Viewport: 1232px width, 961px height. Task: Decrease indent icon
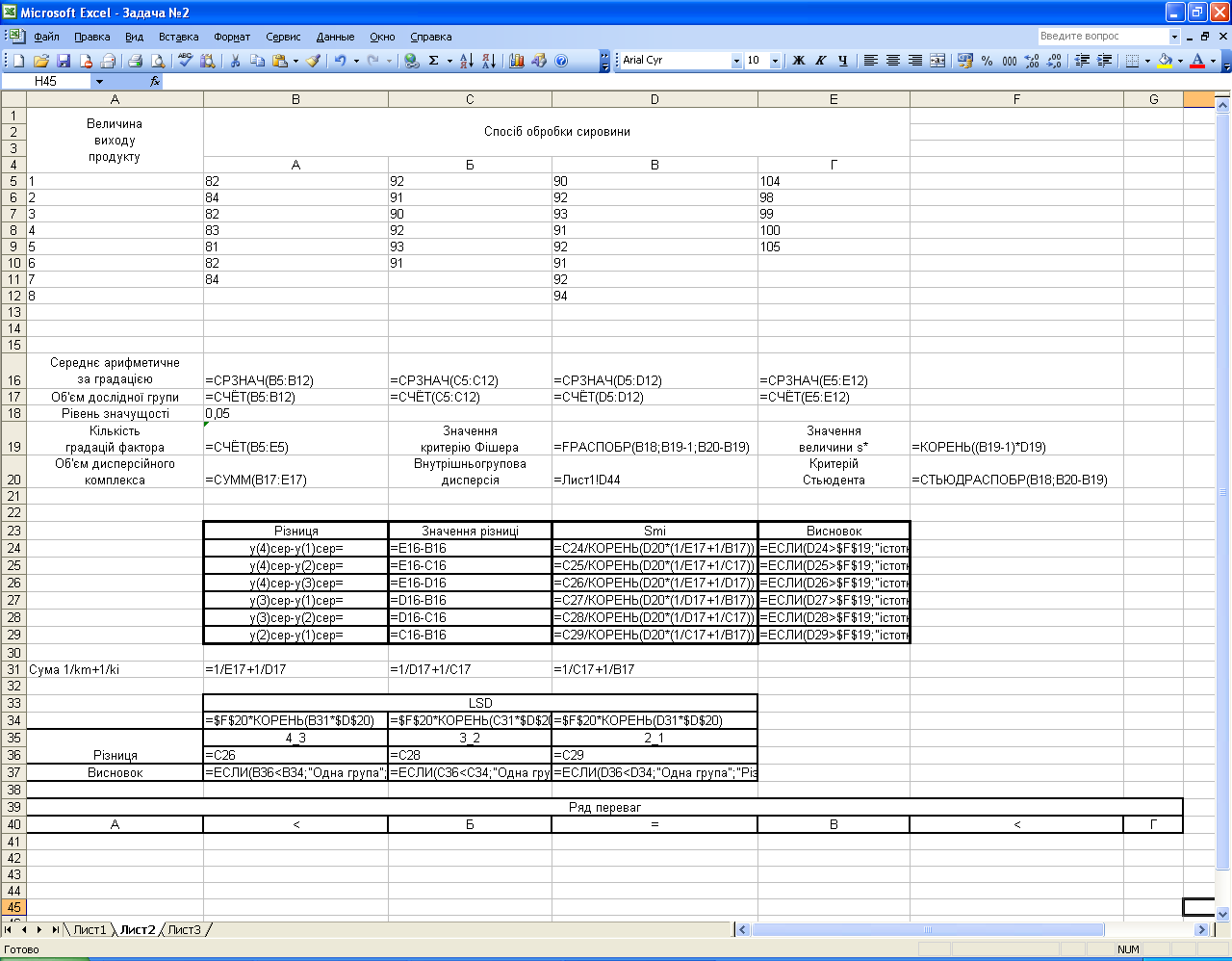1082,61
